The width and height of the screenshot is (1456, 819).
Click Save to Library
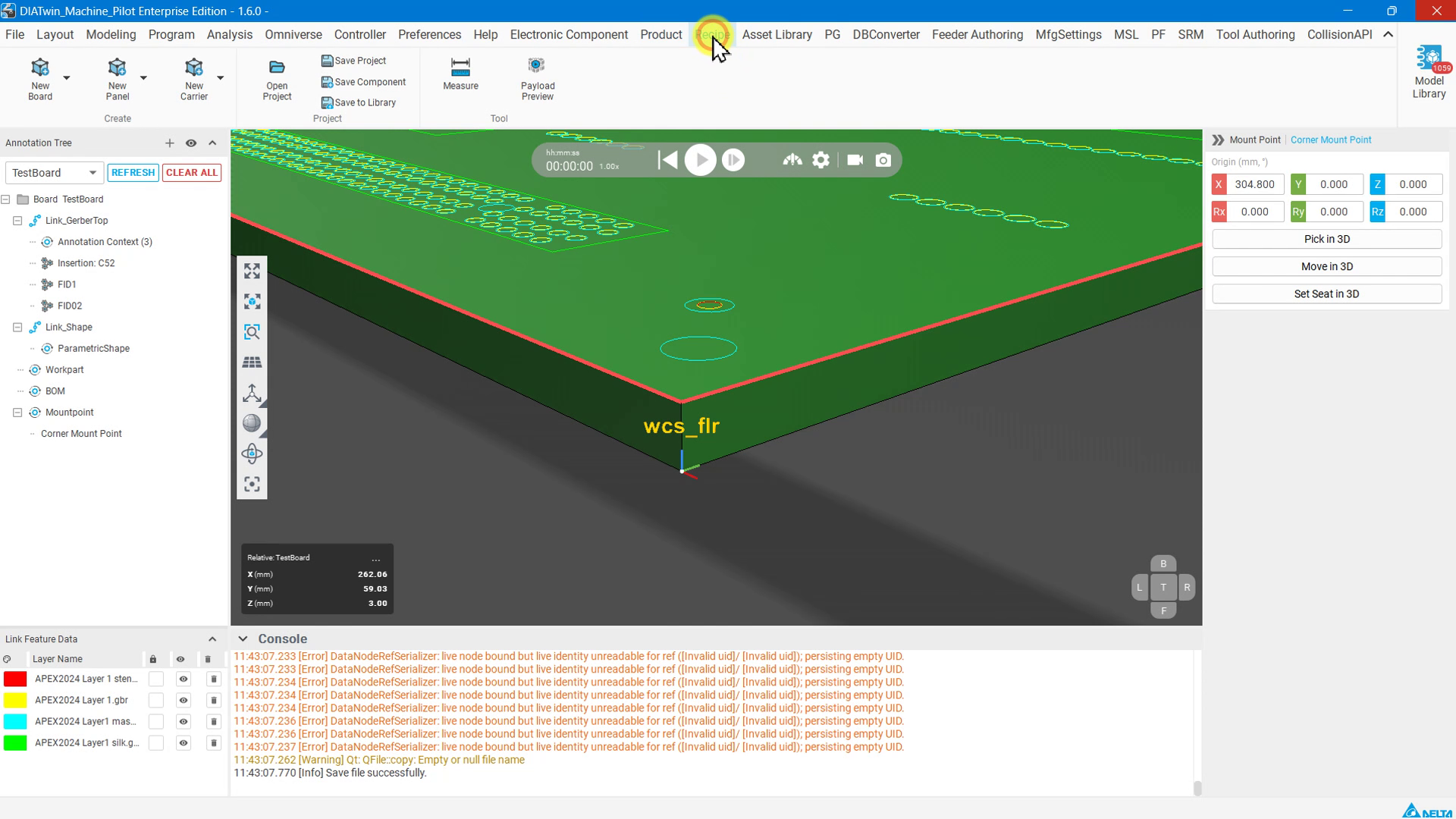pyautogui.click(x=359, y=102)
